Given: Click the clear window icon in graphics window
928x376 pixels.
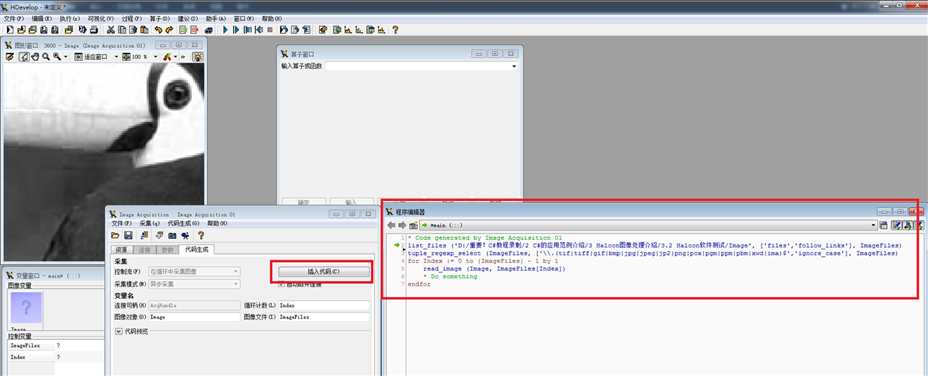Looking at the screenshot, I should [9, 57].
